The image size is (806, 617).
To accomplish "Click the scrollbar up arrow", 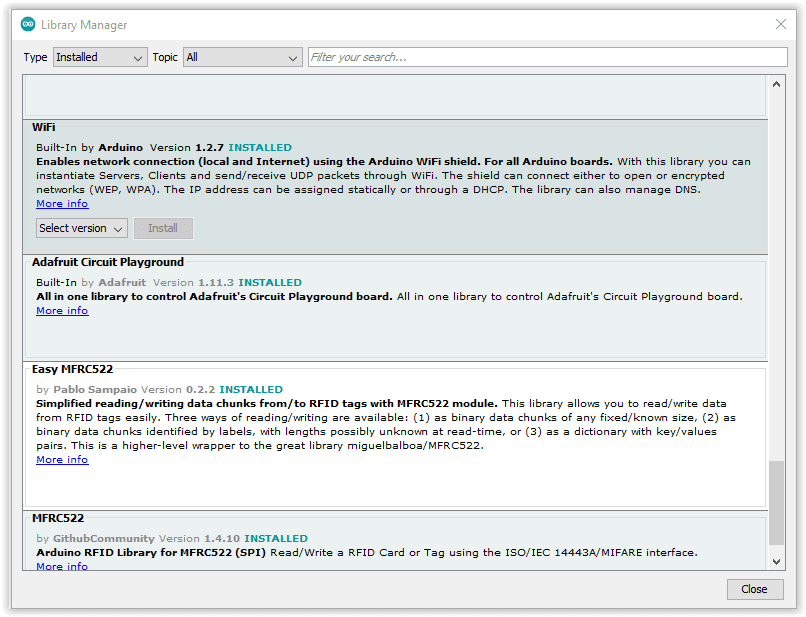I will tap(776, 84).
